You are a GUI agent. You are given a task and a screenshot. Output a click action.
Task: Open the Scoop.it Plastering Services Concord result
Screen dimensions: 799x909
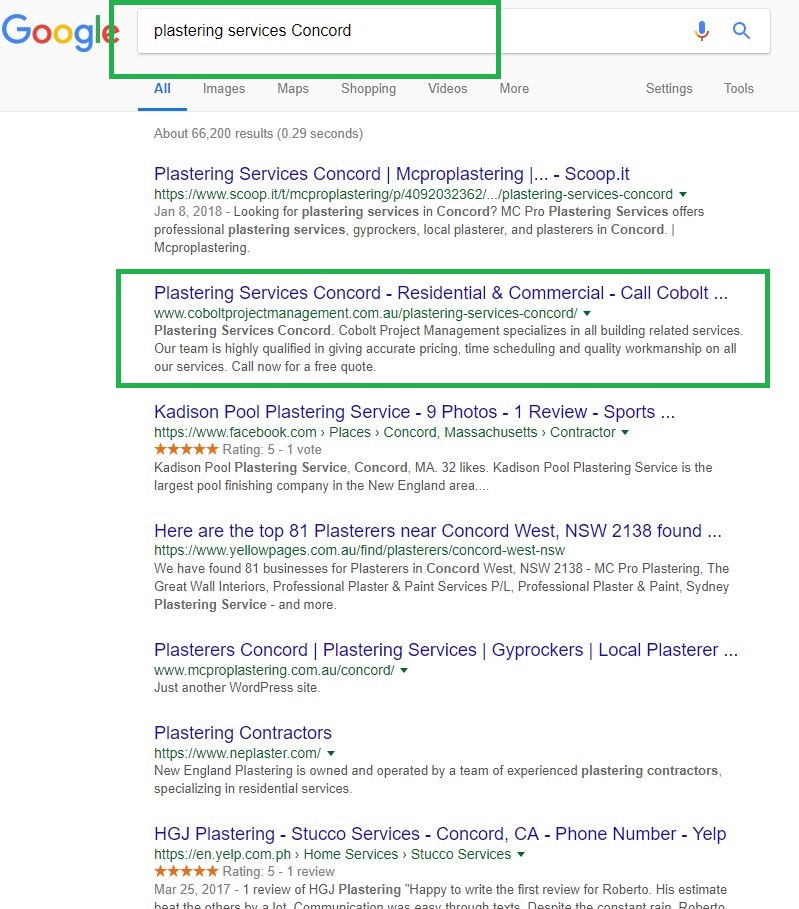[391, 174]
